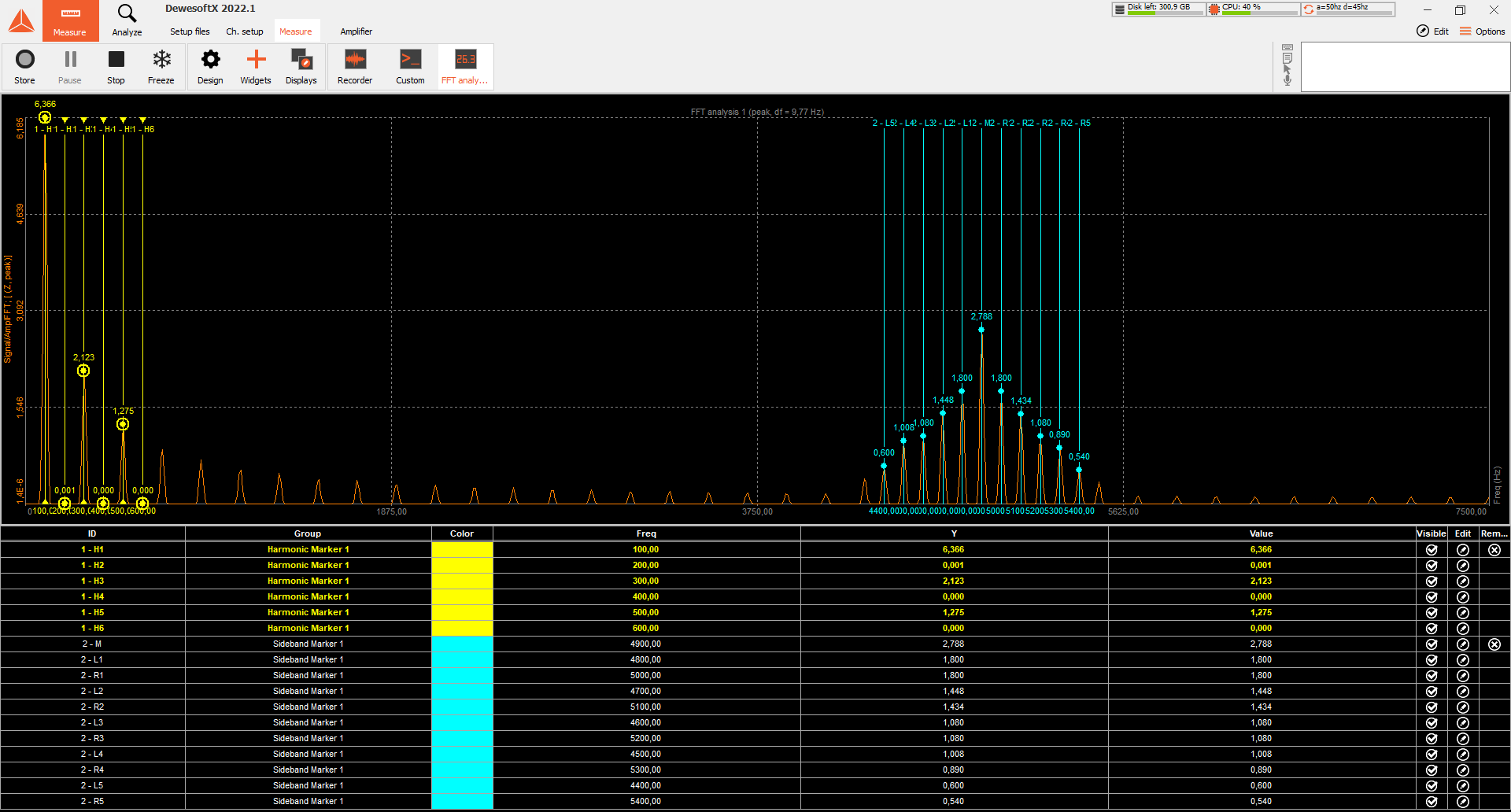The image size is (1511, 812).
Task: Edit the 2 - L1 sideband marker
Action: 1463,660
